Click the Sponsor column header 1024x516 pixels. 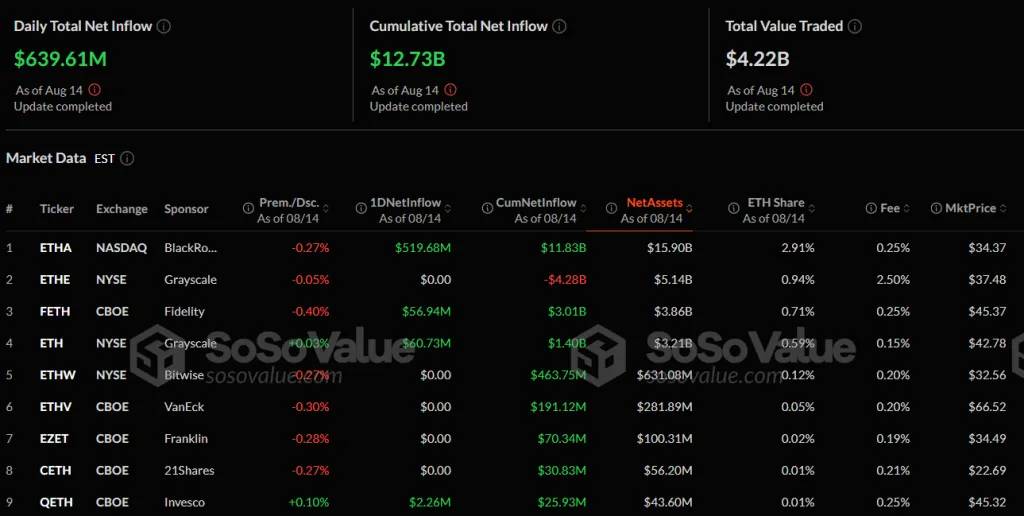pyautogui.click(x=186, y=209)
